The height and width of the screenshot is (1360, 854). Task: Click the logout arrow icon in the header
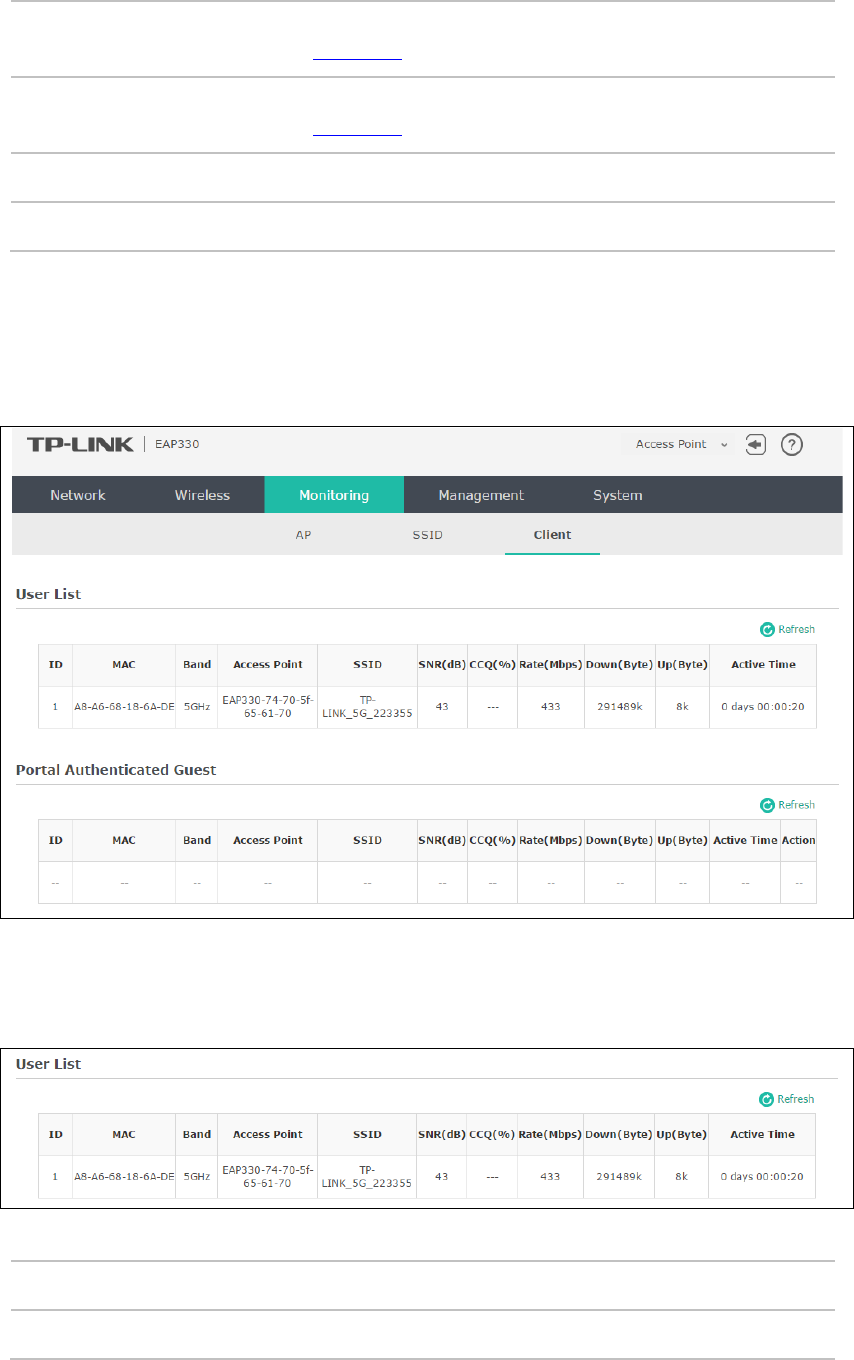756,444
